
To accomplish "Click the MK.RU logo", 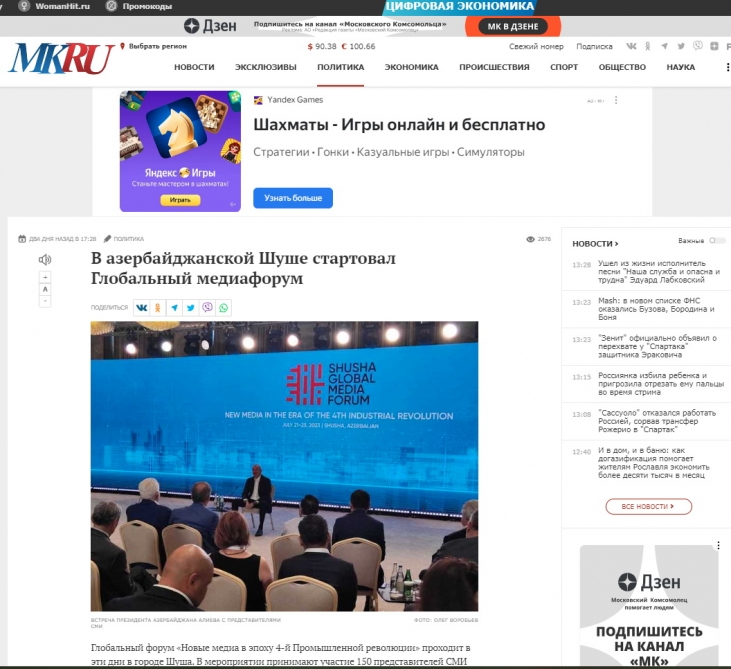I will (60, 60).
